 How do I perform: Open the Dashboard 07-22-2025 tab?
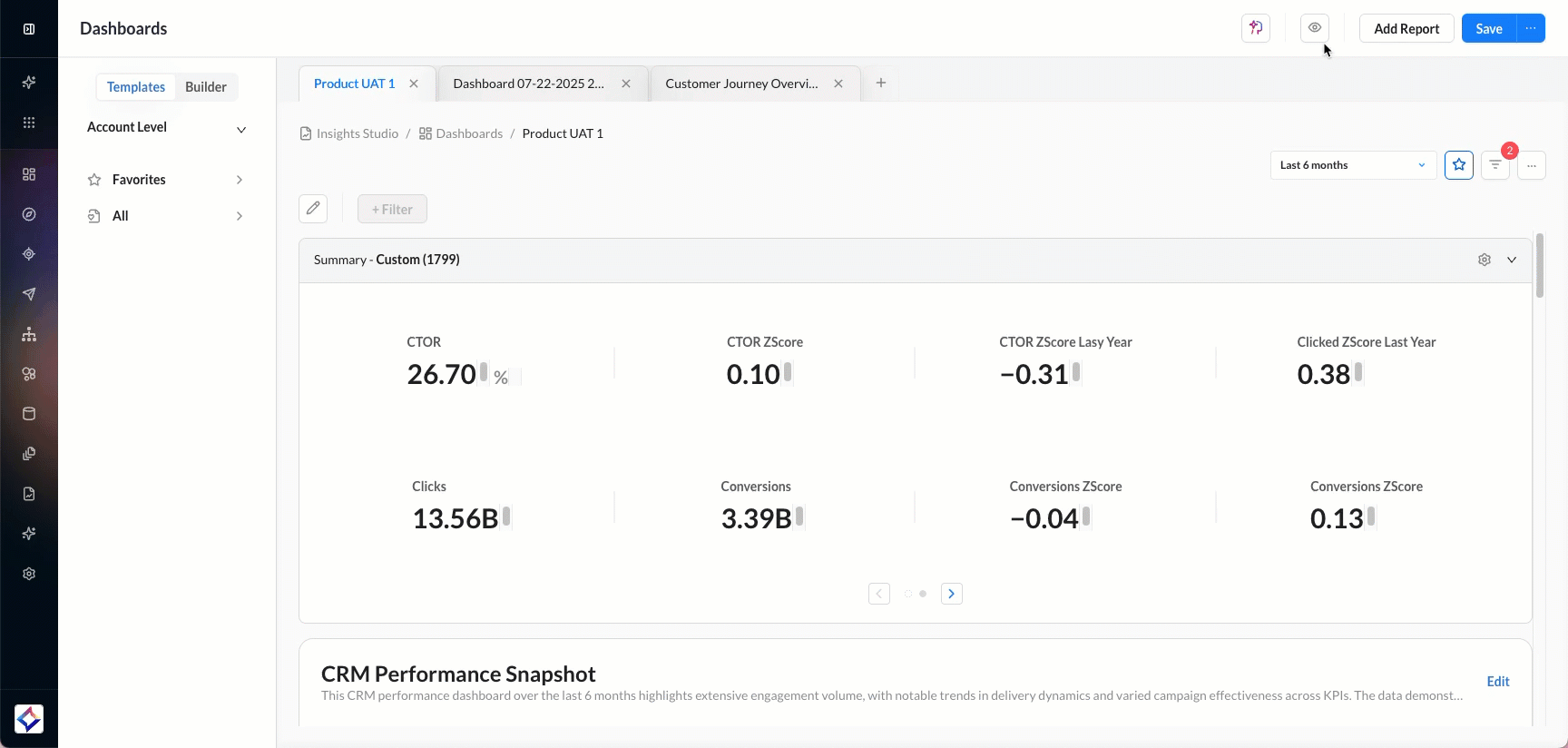click(x=528, y=84)
